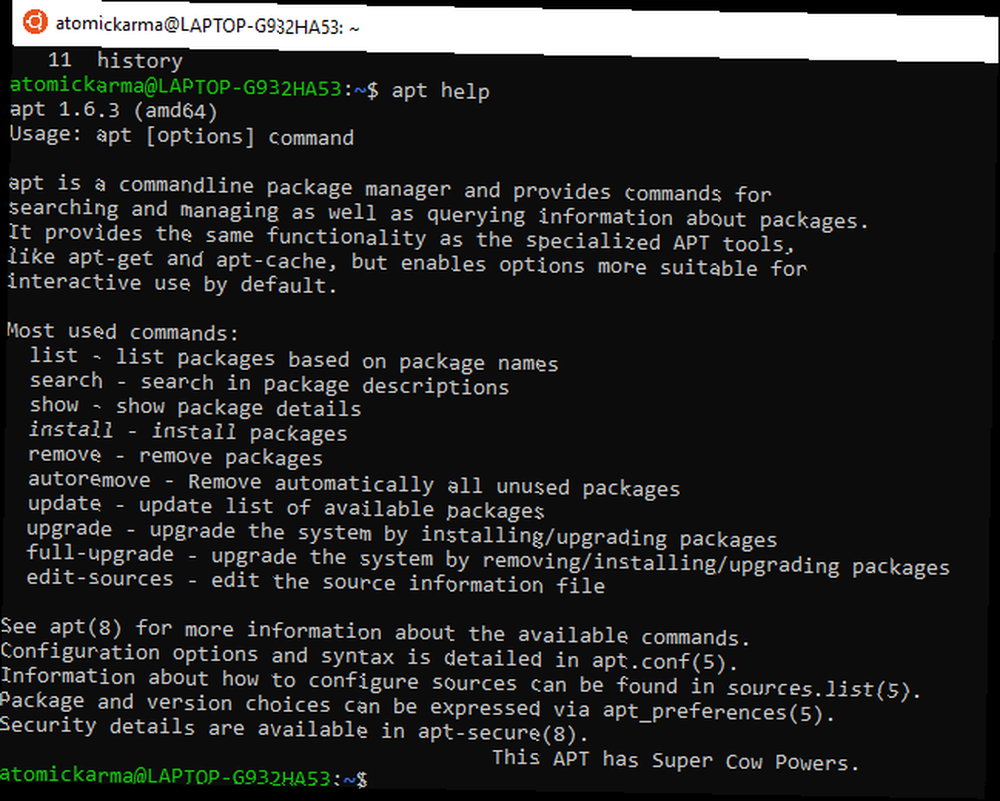This screenshot has width=1000, height=801.
Task: Click the 'apt help' command text
Action: tap(441, 91)
